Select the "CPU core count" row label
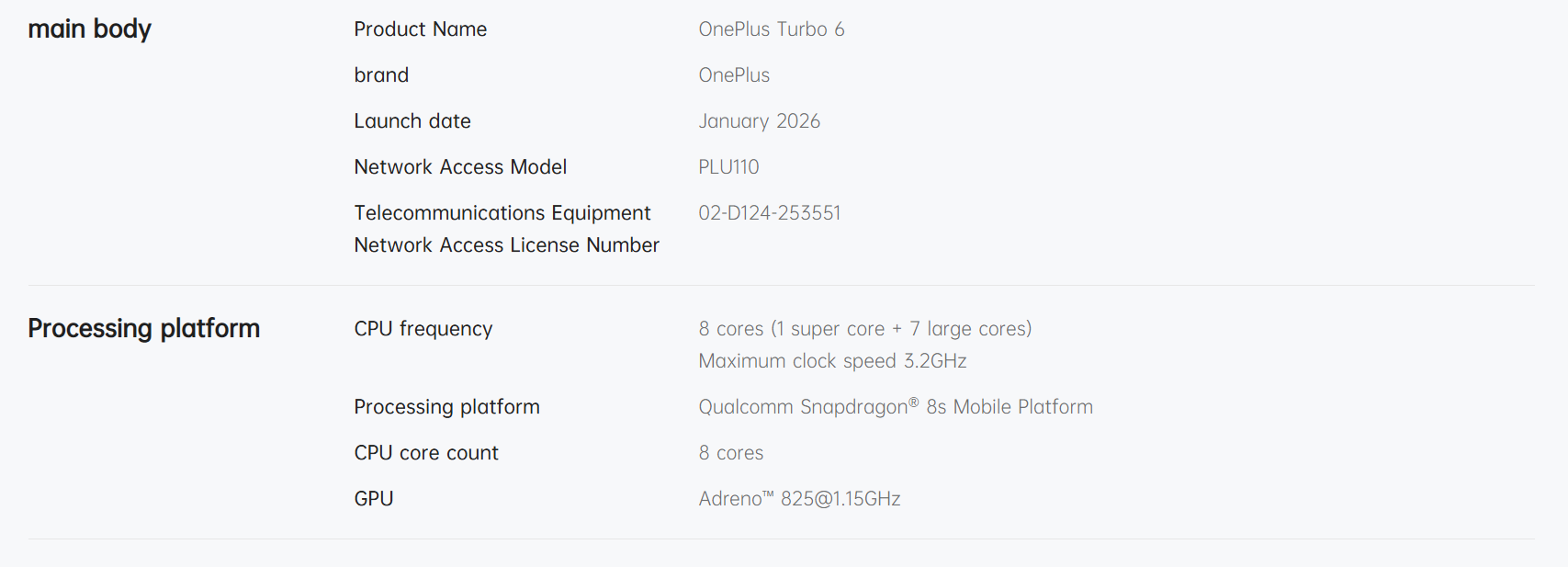The width and height of the screenshot is (1568, 567). (426, 453)
